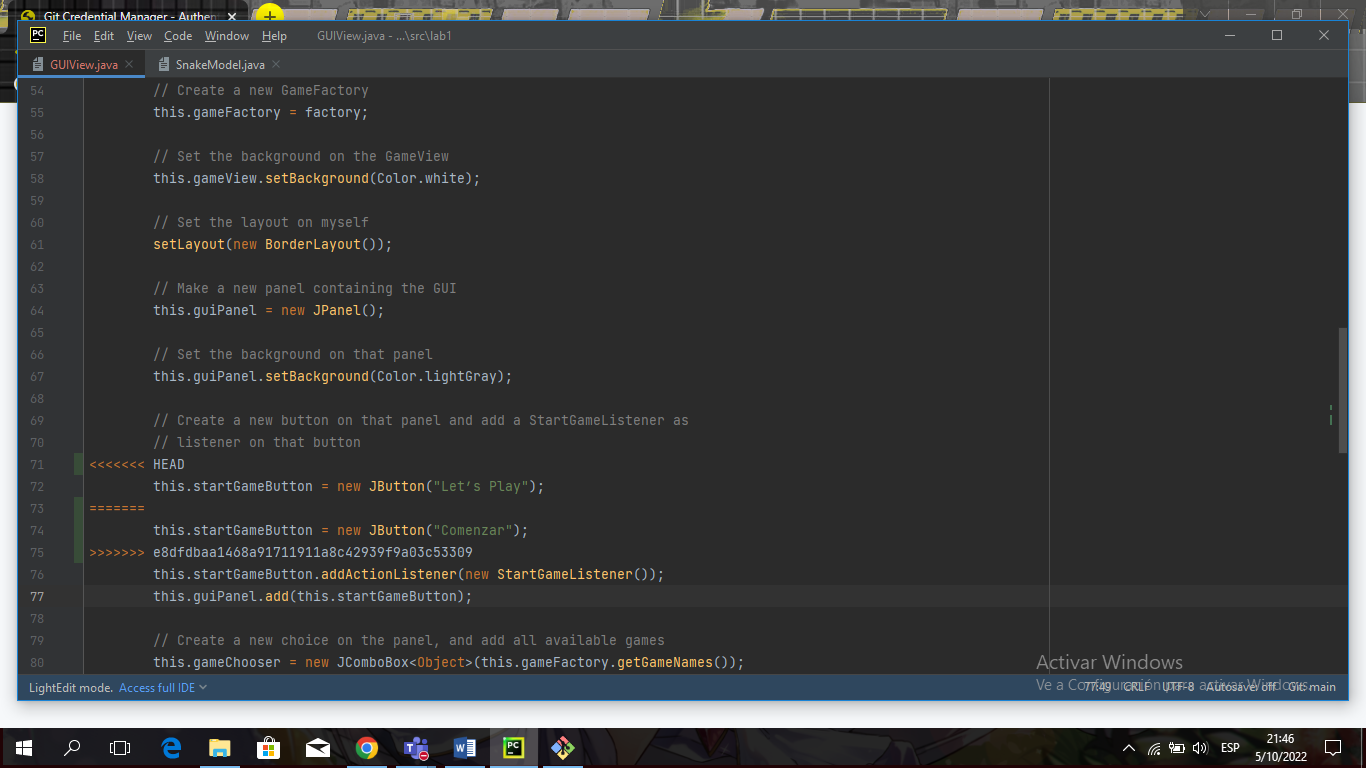Open the File menu

click(71, 35)
